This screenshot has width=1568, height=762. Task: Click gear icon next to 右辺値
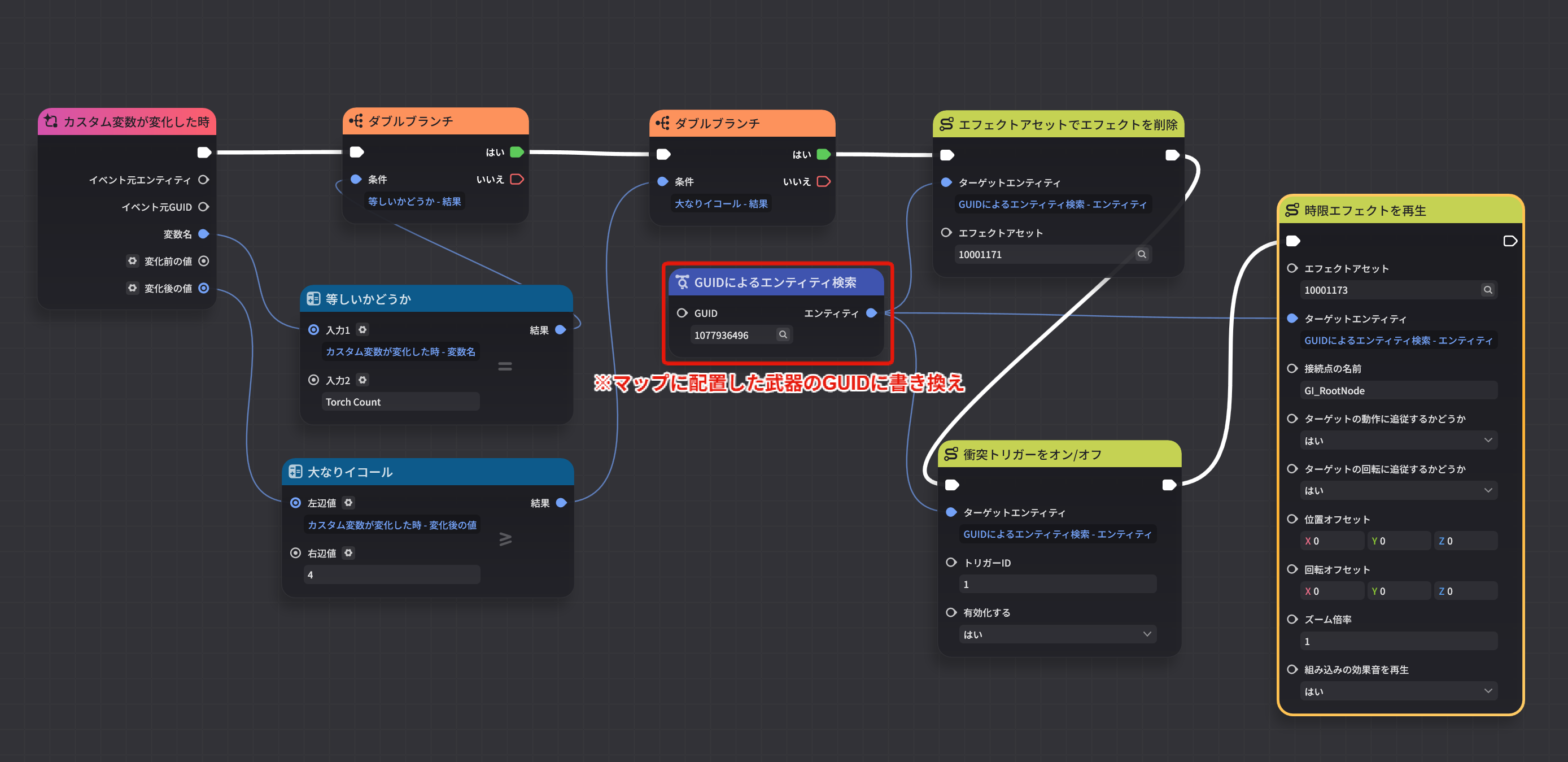348,553
